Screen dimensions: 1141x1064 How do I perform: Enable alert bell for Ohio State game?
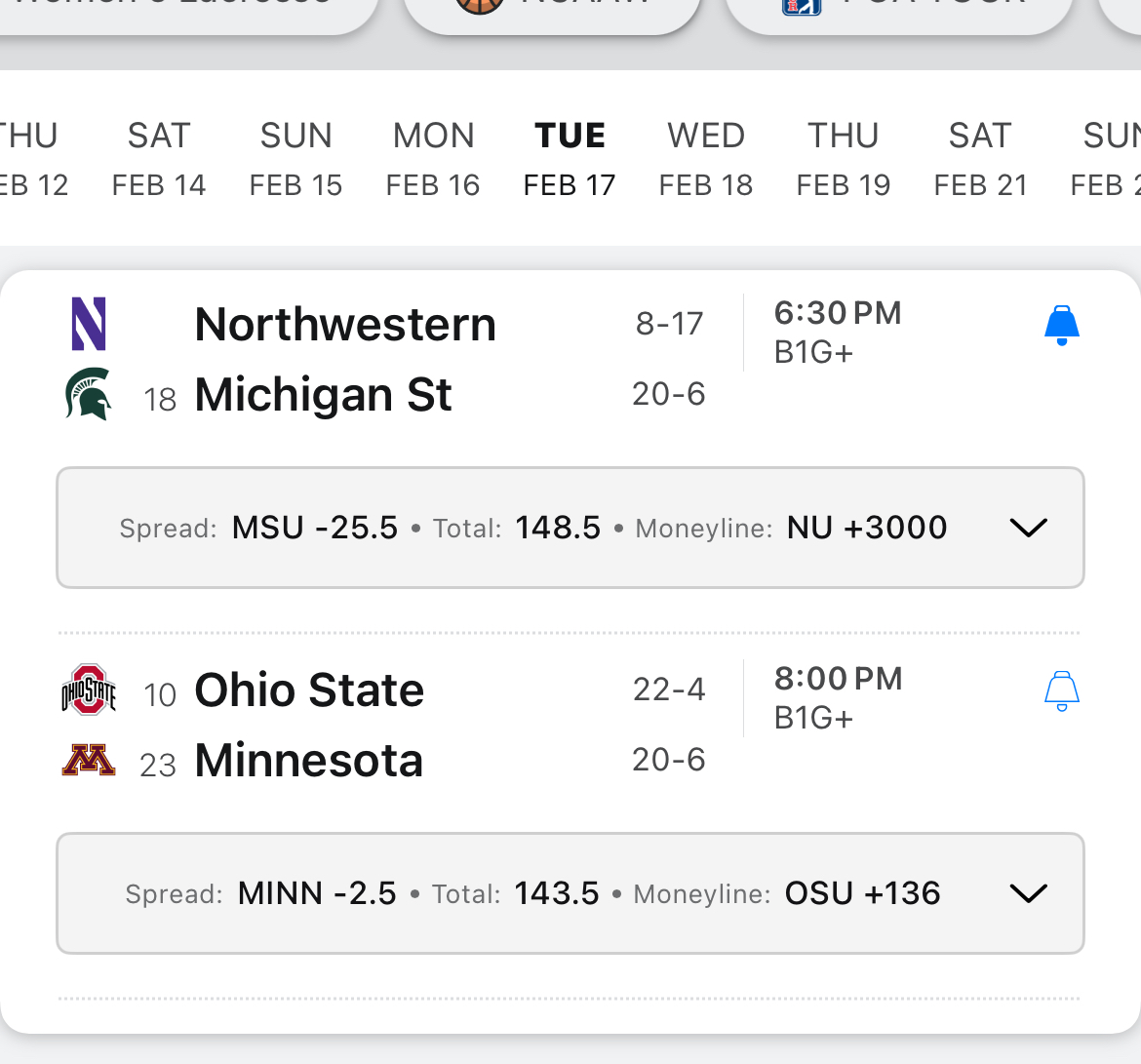click(1061, 690)
